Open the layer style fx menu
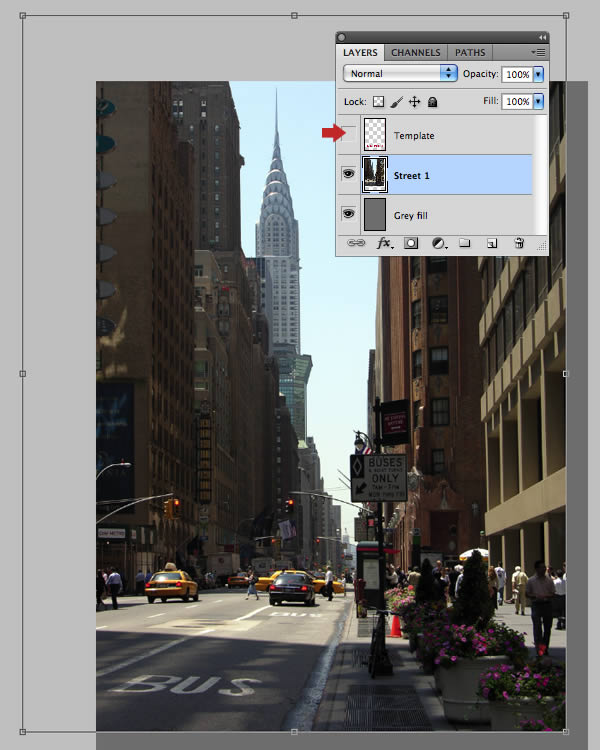The height and width of the screenshot is (750, 600). click(385, 243)
